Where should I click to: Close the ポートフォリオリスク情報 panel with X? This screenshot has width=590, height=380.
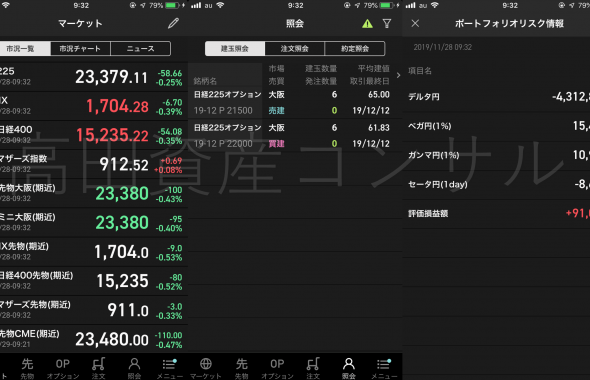pos(415,23)
